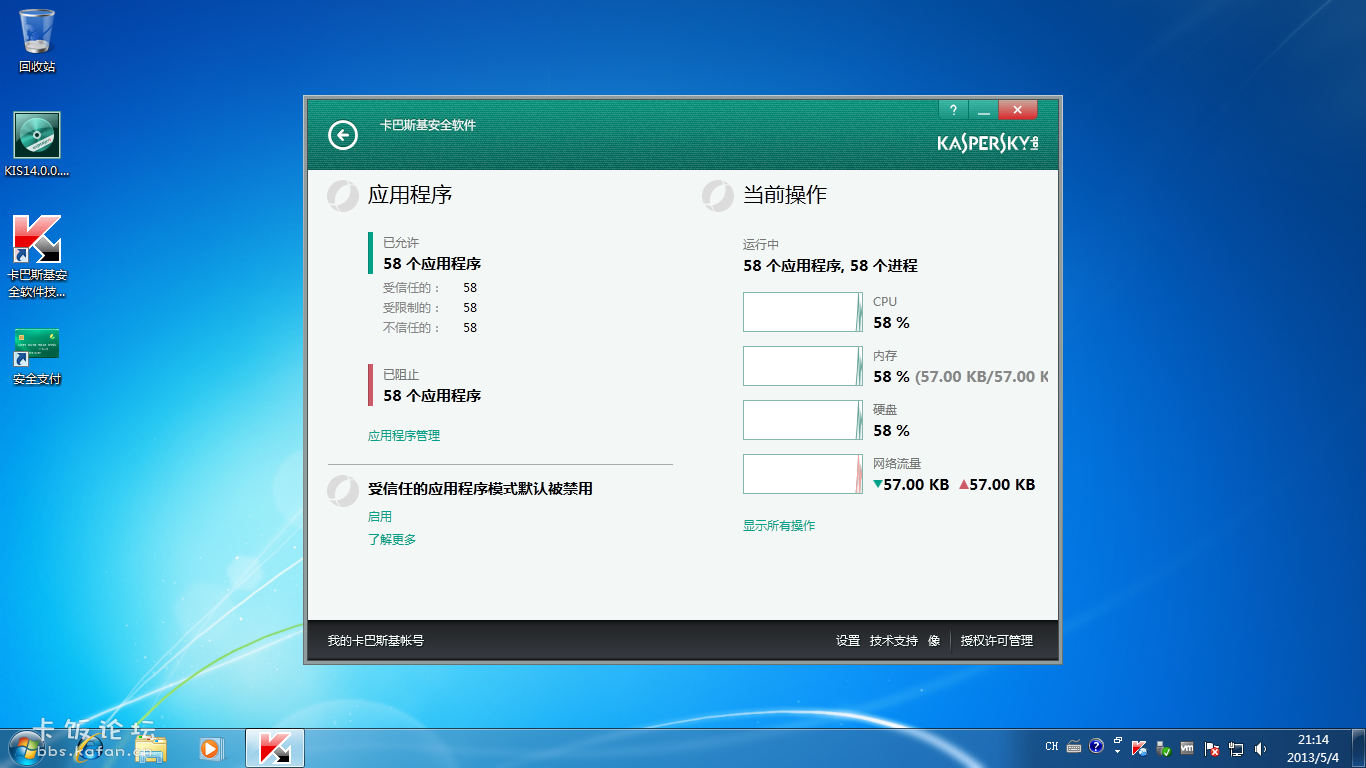
Task: Click the 网络流量 network traffic graph
Action: (x=803, y=474)
